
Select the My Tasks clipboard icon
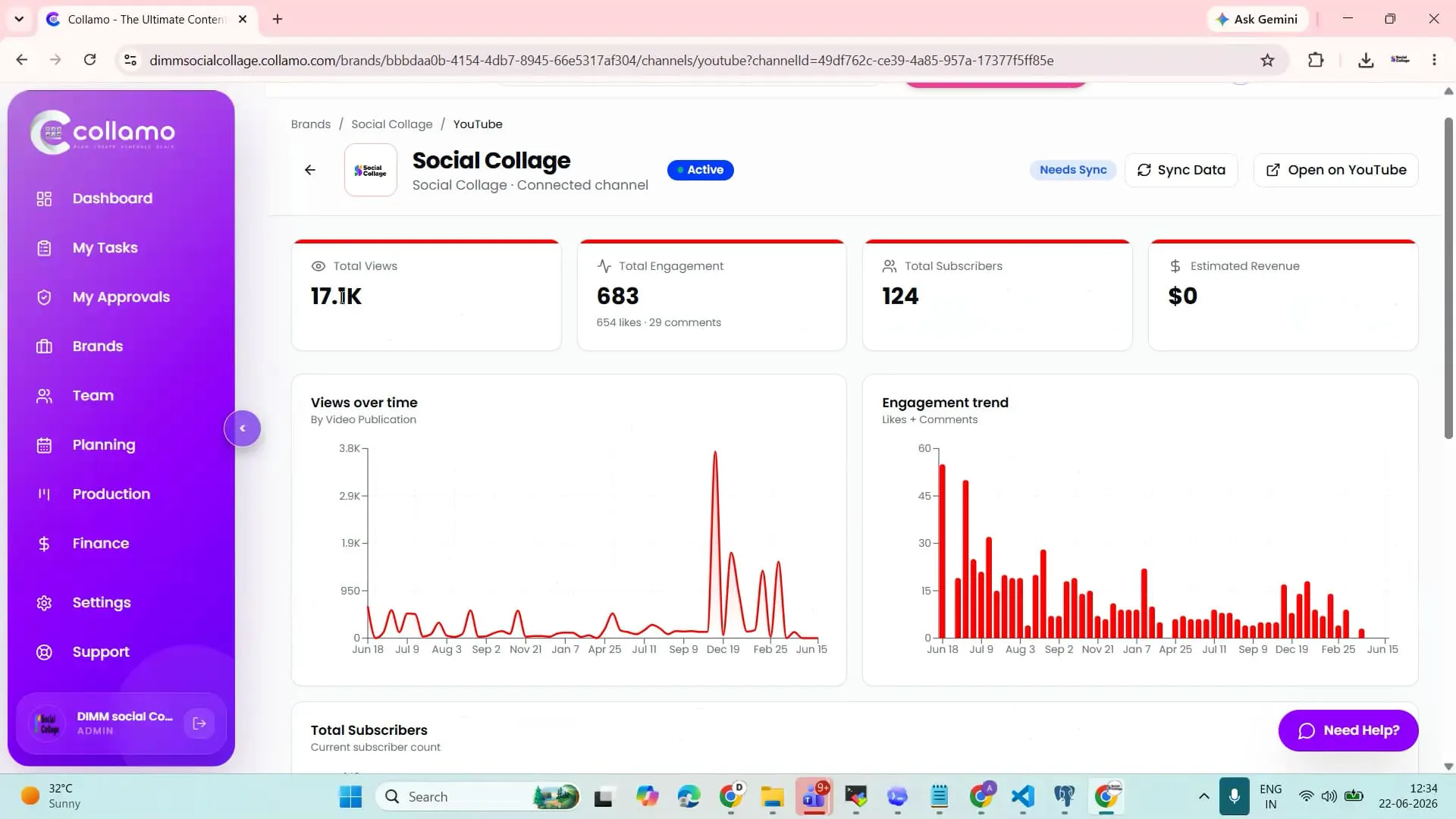pos(44,248)
